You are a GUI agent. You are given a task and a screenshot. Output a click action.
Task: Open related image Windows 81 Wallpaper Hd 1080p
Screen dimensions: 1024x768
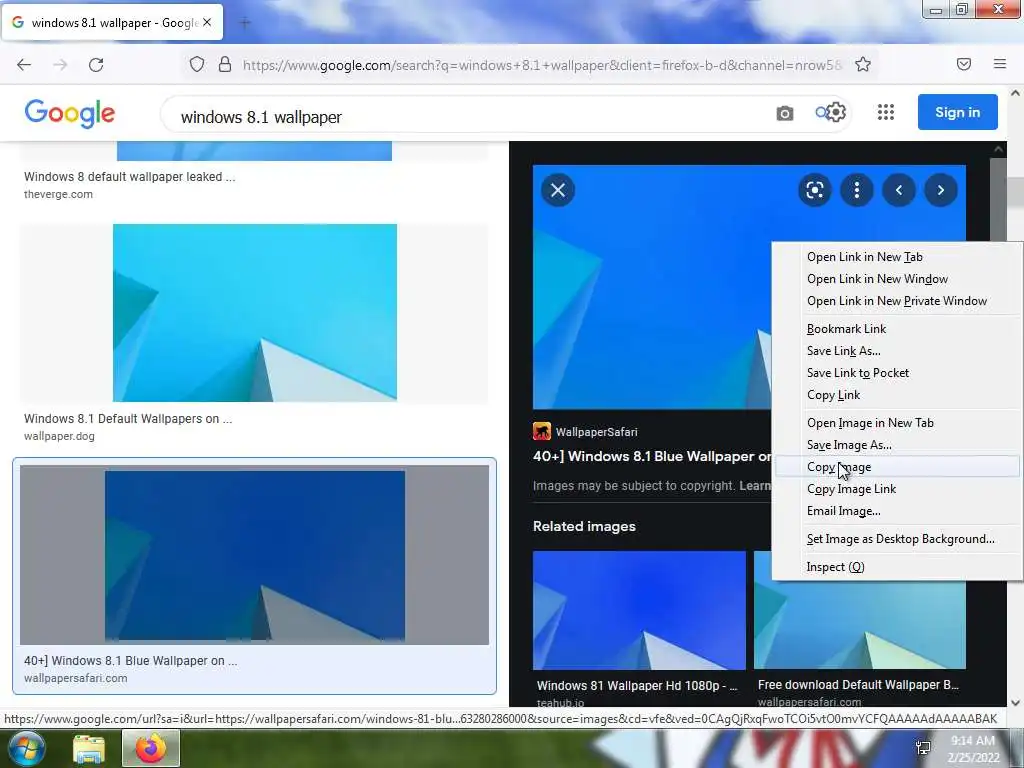[639, 610]
